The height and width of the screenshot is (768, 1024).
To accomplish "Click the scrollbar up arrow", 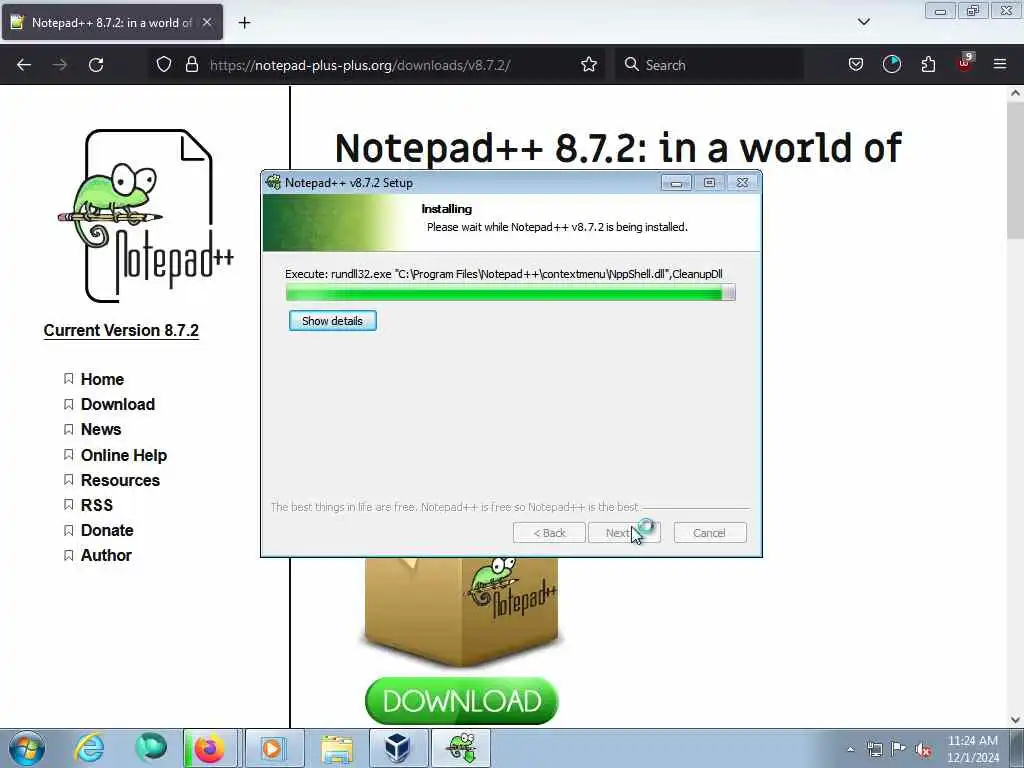I will click(1015, 93).
